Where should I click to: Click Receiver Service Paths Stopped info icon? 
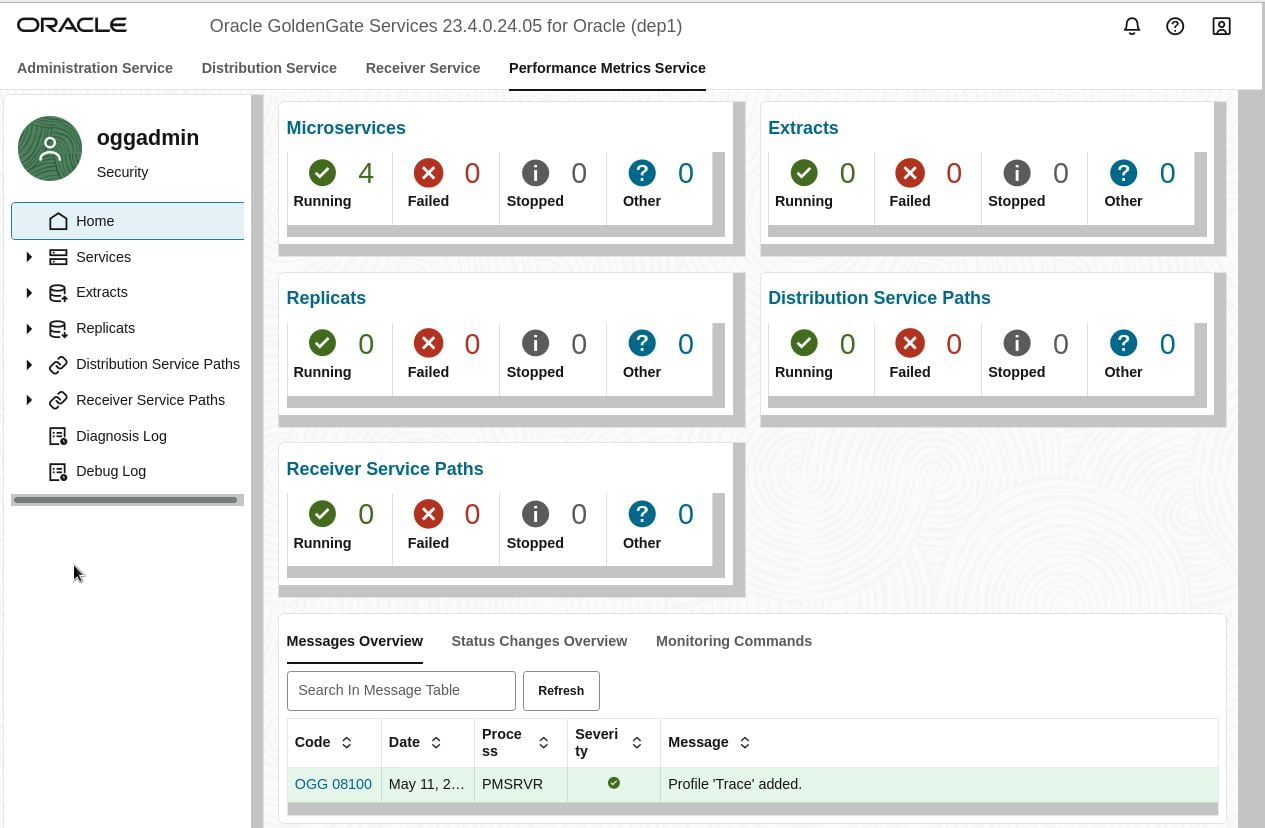click(x=535, y=514)
